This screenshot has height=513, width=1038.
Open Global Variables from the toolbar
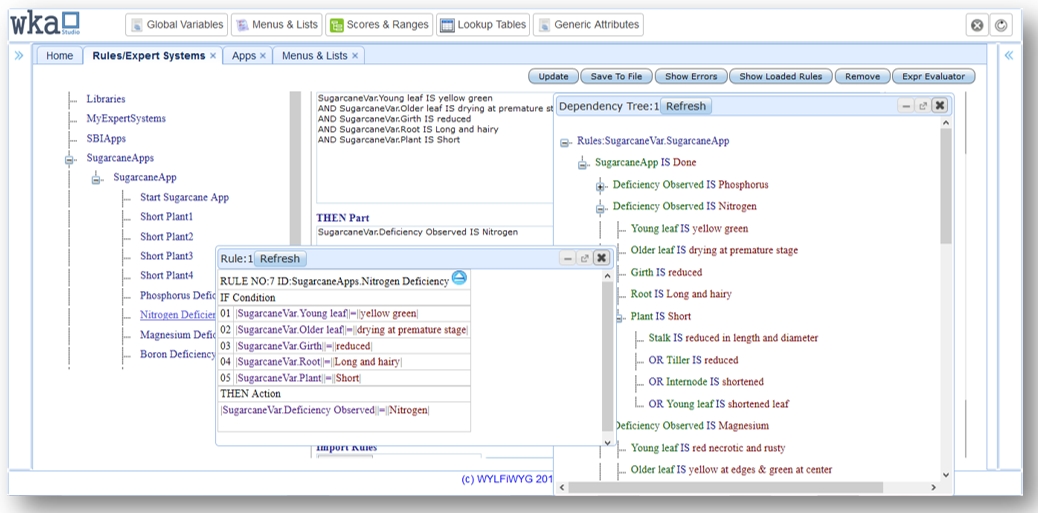point(175,24)
